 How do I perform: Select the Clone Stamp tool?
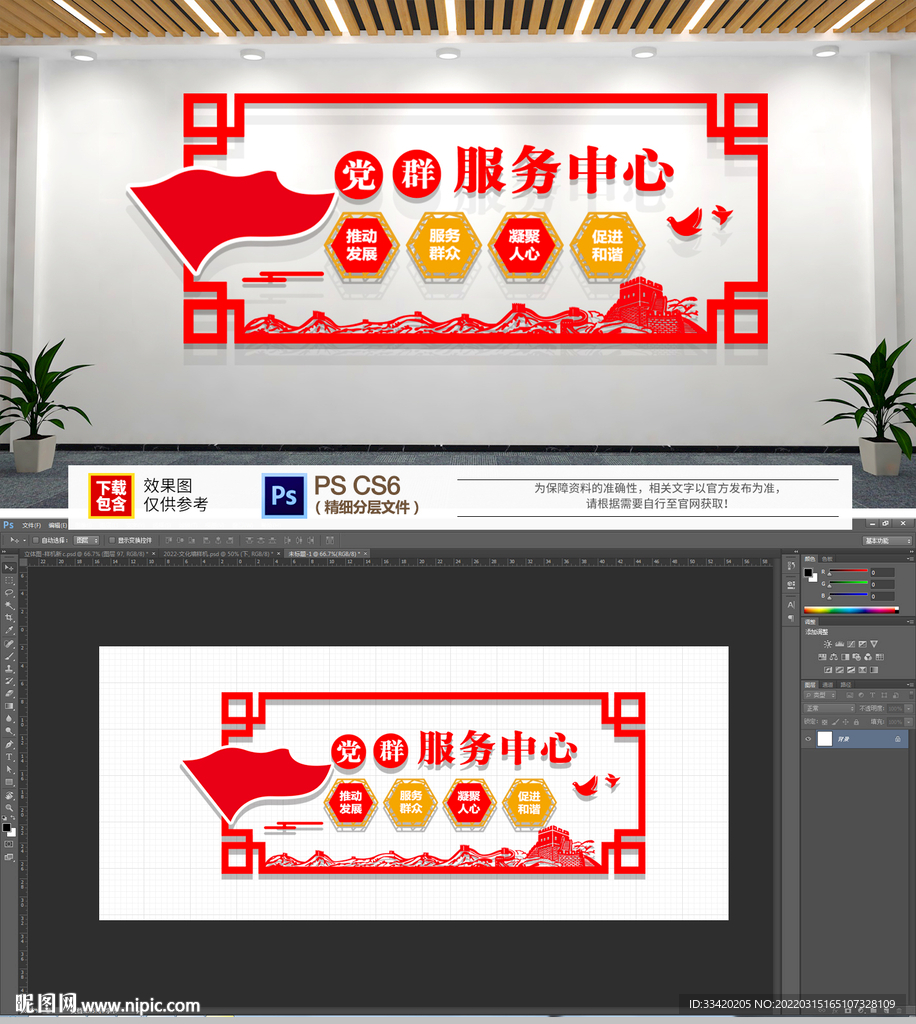click(x=9, y=668)
